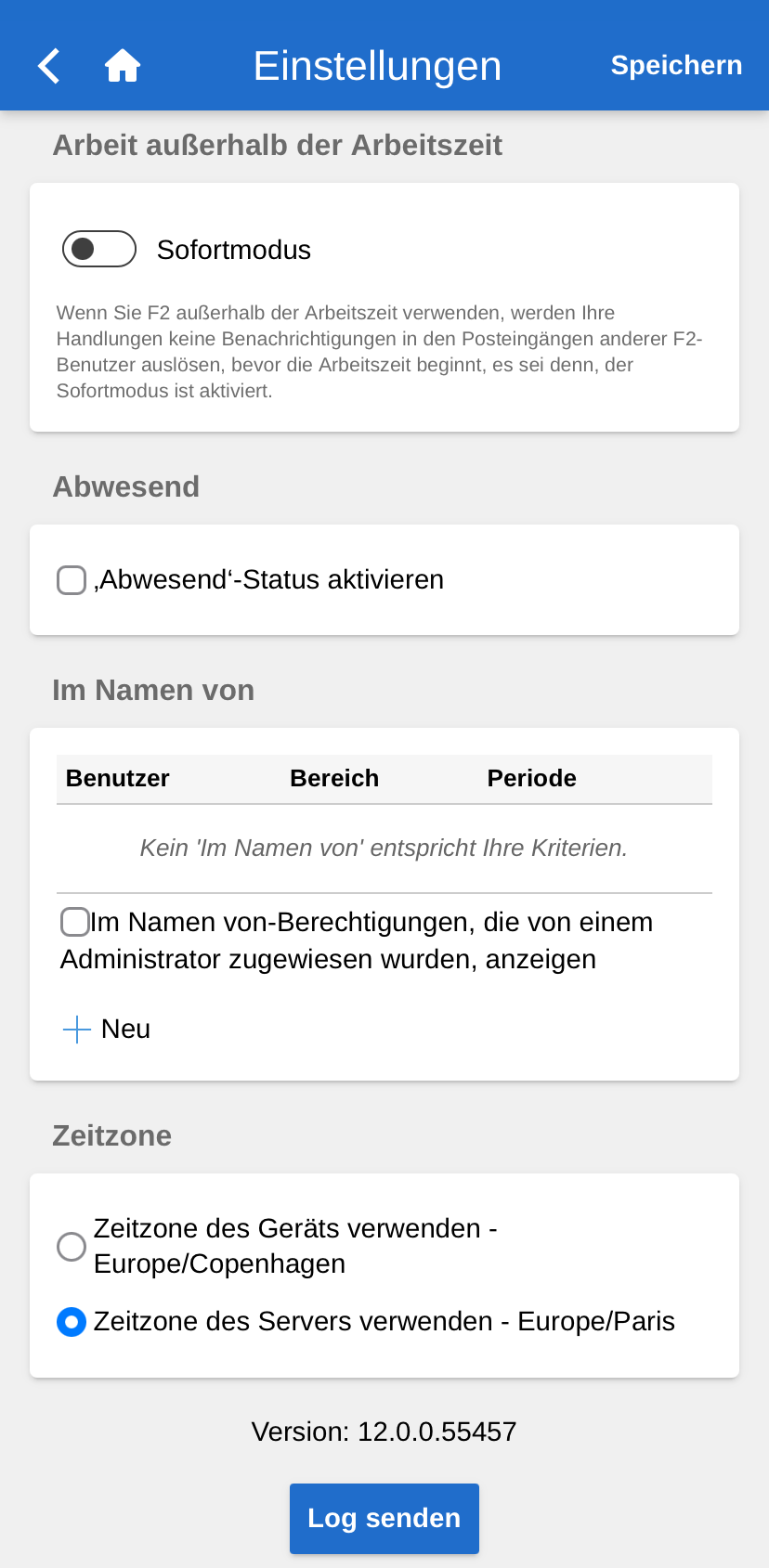
Task: Open the home screen via house icon
Action: pyautogui.click(x=123, y=66)
